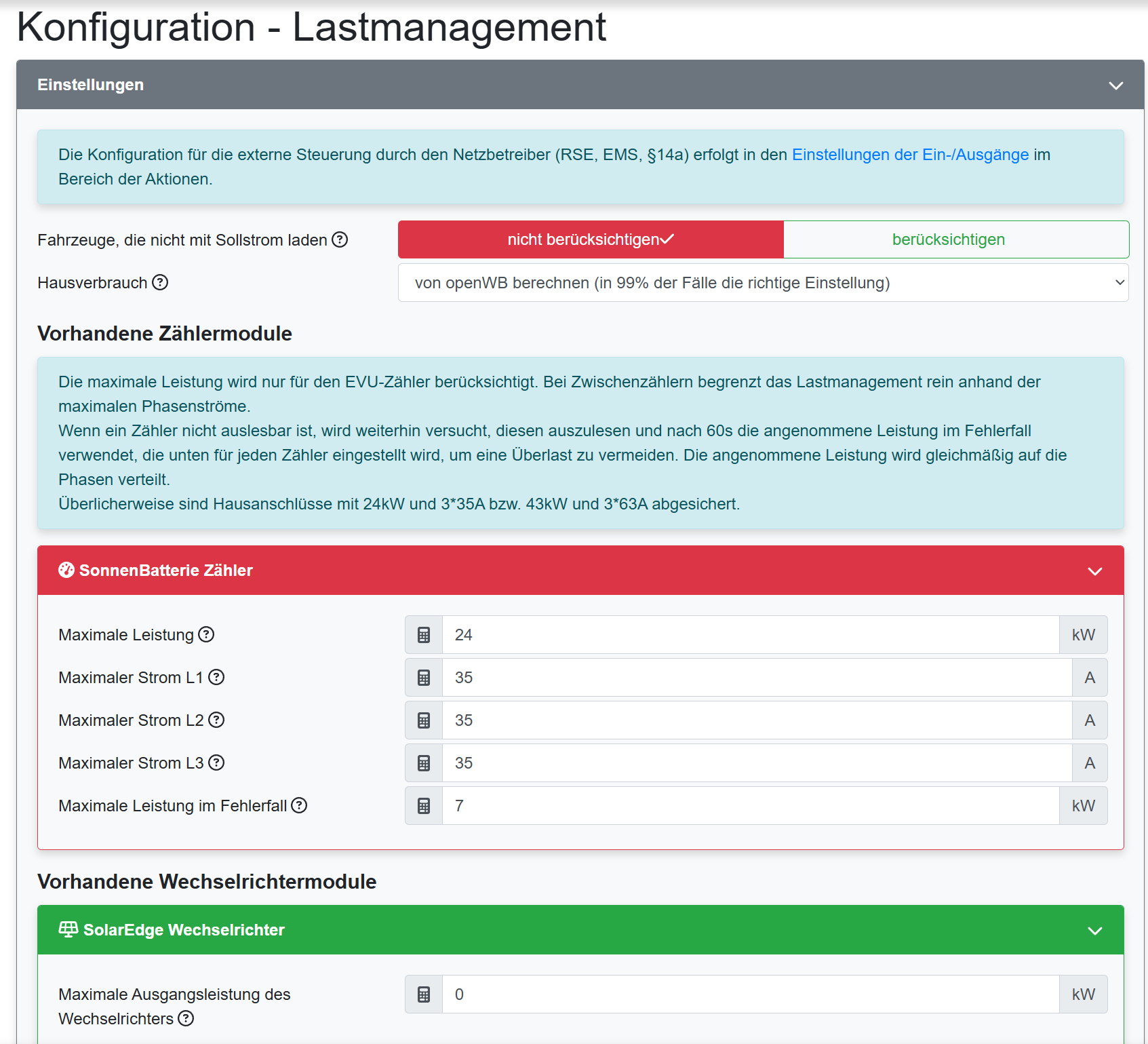The width and height of the screenshot is (1148, 1044).
Task: Open the help icon beside Fahrzeuge-Sollstrom label
Action: (340, 239)
